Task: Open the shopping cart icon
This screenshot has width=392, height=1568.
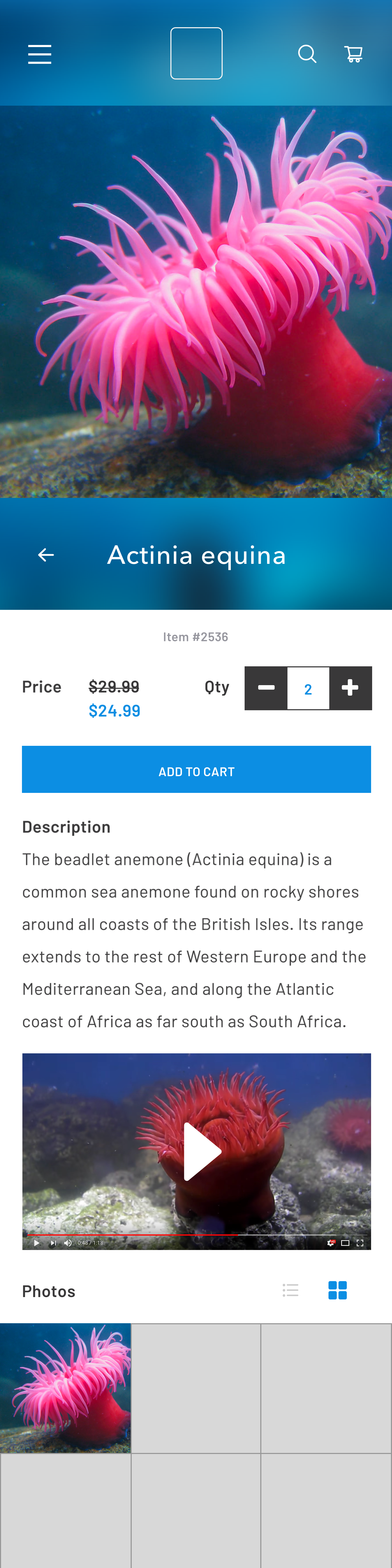Action: 354,54
